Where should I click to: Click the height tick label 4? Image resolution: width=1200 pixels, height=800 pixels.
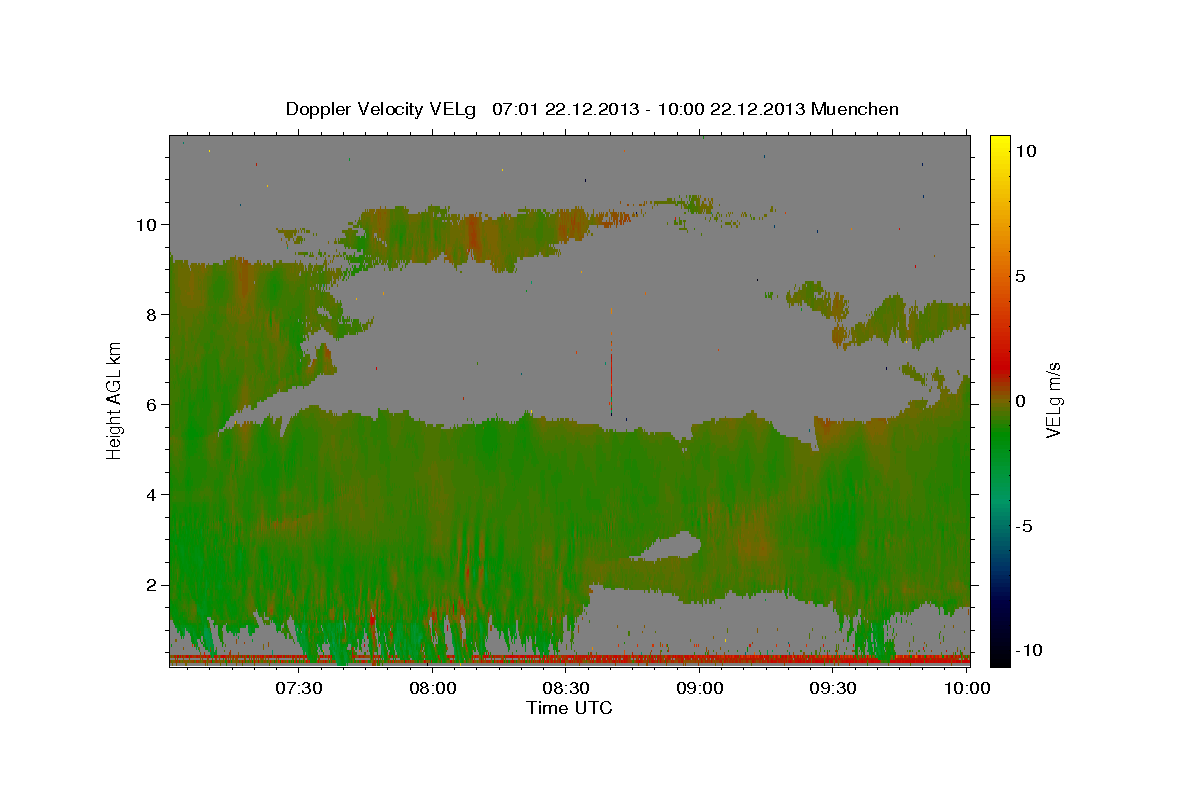click(151, 494)
